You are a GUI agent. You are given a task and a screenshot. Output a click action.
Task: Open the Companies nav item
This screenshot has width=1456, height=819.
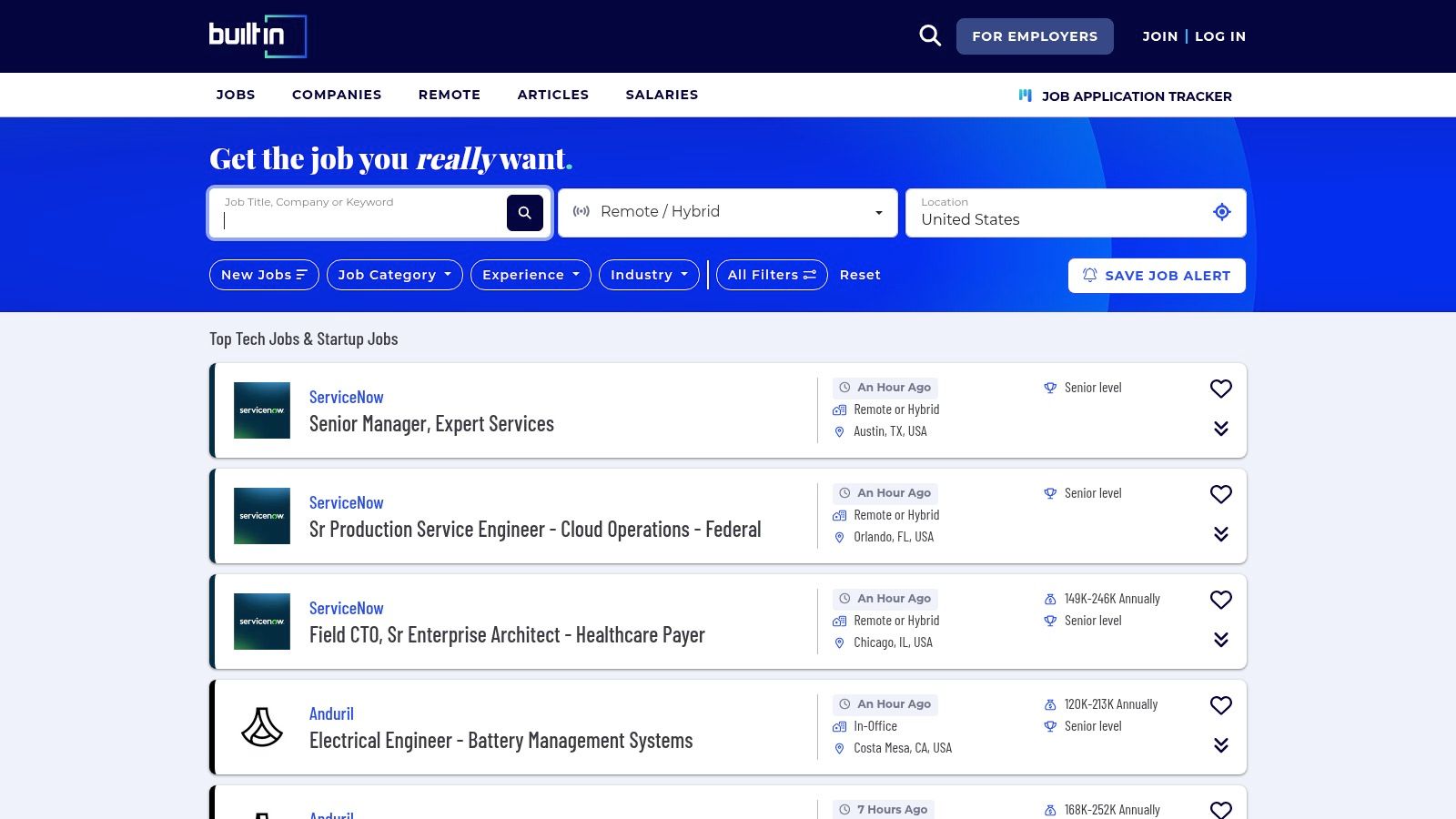coord(337,95)
